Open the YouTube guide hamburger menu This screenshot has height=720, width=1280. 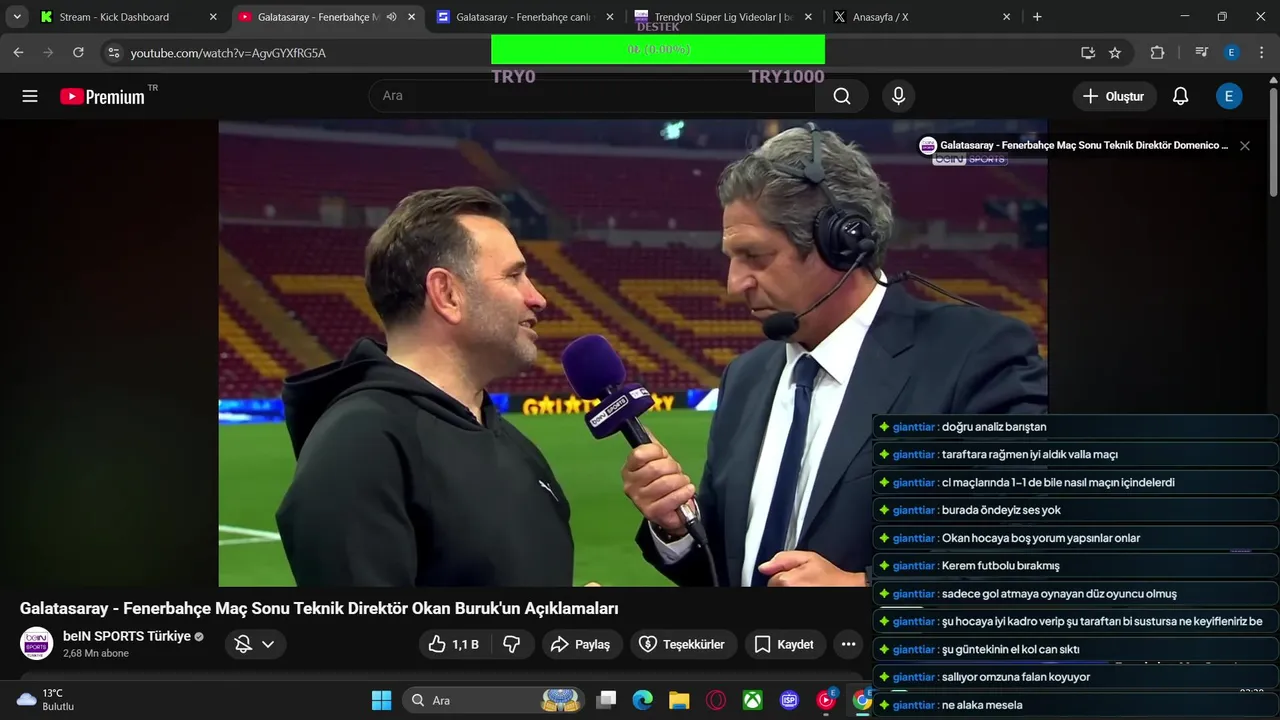[x=30, y=96]
